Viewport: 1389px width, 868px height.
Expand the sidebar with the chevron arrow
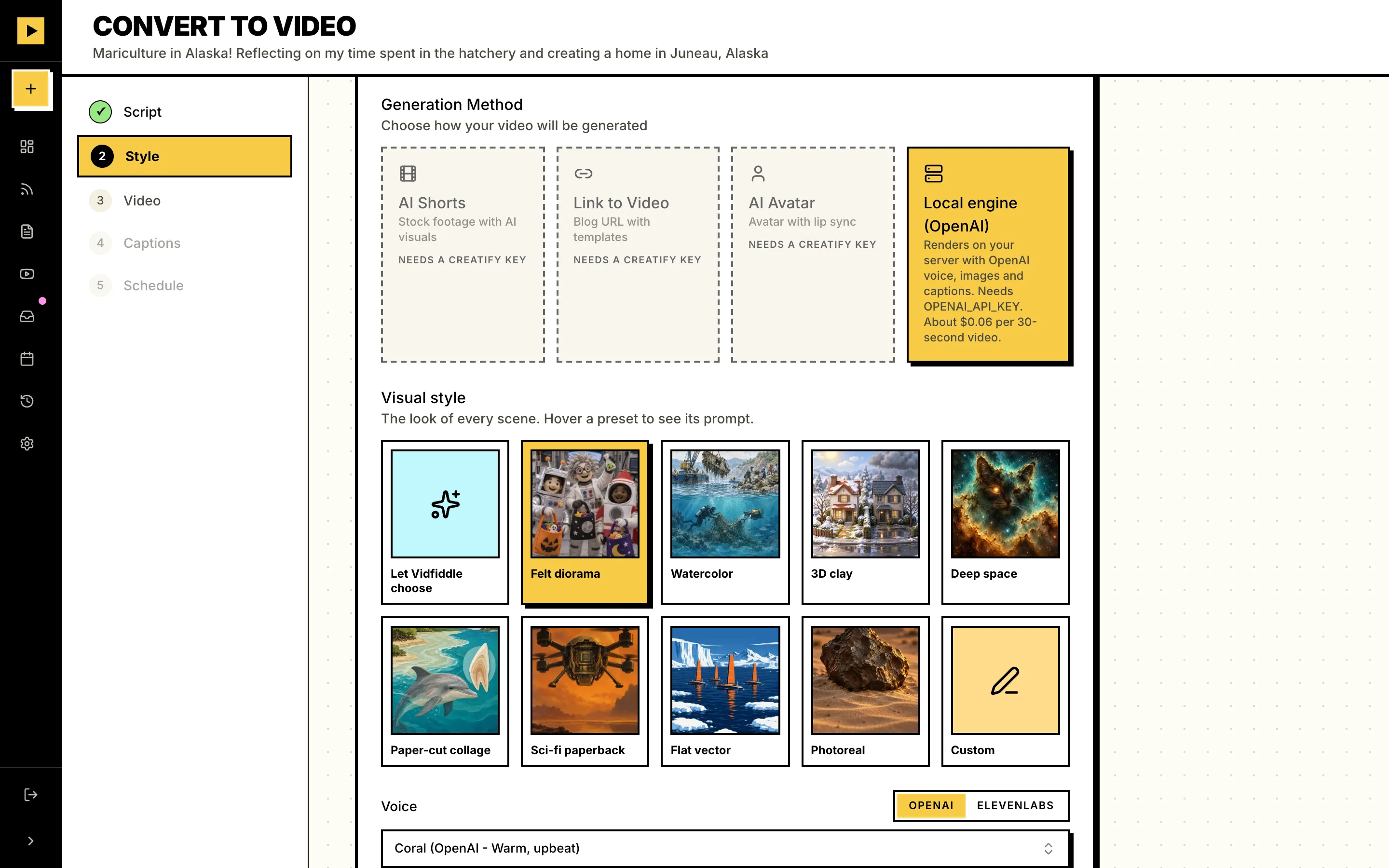coord(31,841)
